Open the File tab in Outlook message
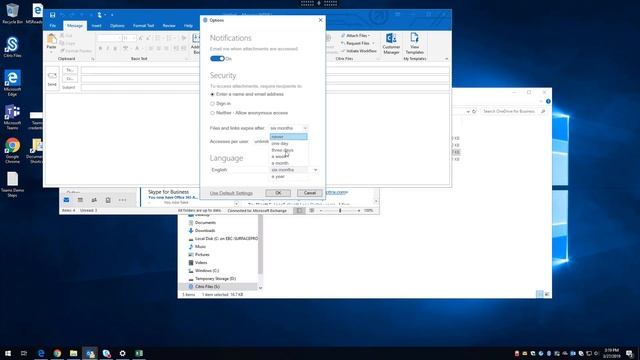 pos(53,26)
